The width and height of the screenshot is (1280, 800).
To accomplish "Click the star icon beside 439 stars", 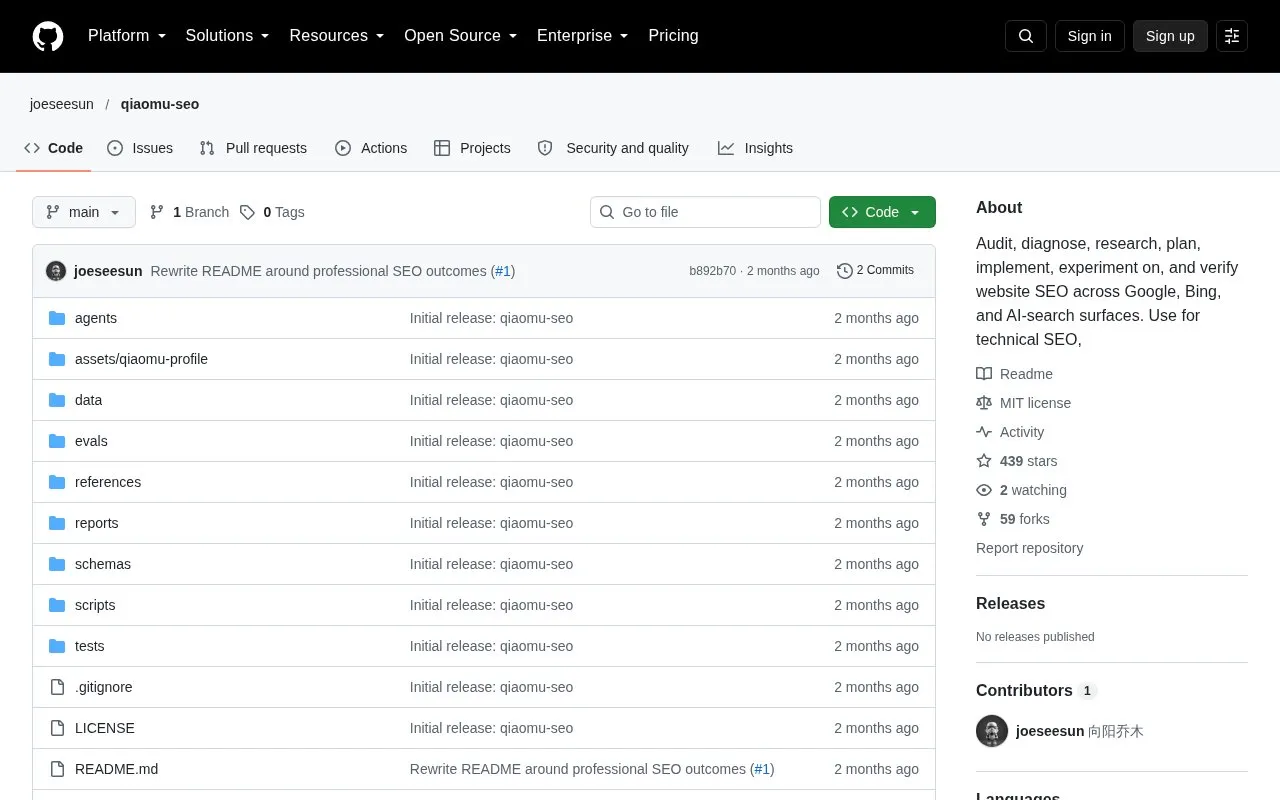I will (x=984, y=461).
